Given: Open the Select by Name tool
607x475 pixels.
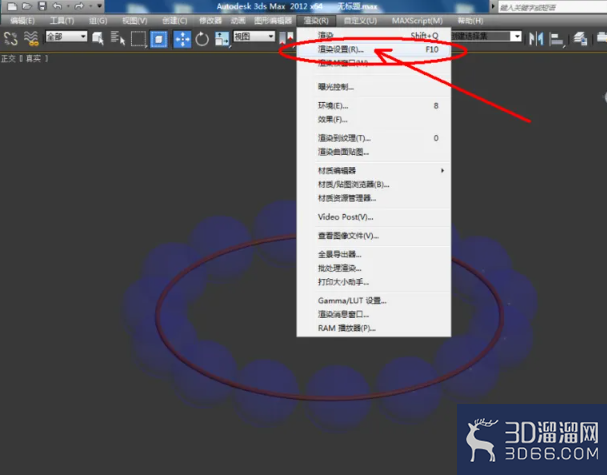Looking at the screenshot, I should click(x=118, y=38).
